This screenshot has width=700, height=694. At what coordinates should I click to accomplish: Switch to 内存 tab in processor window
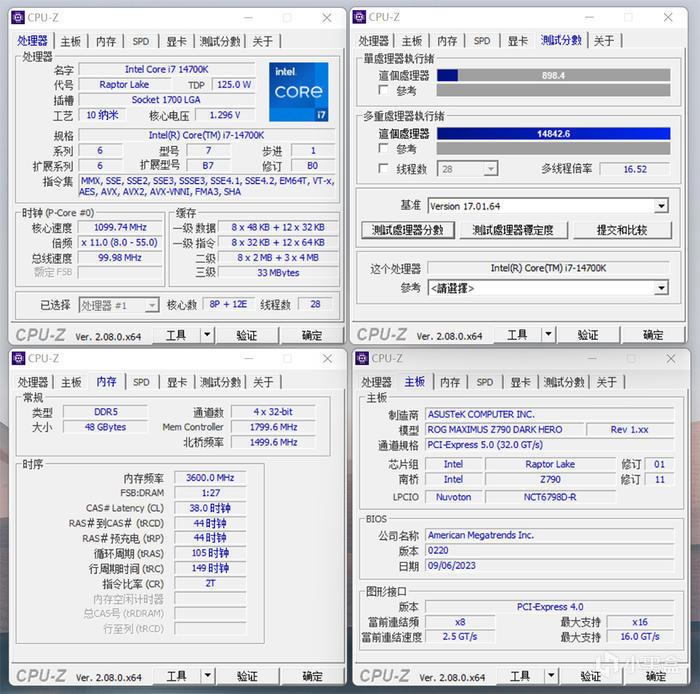point(106,42)
